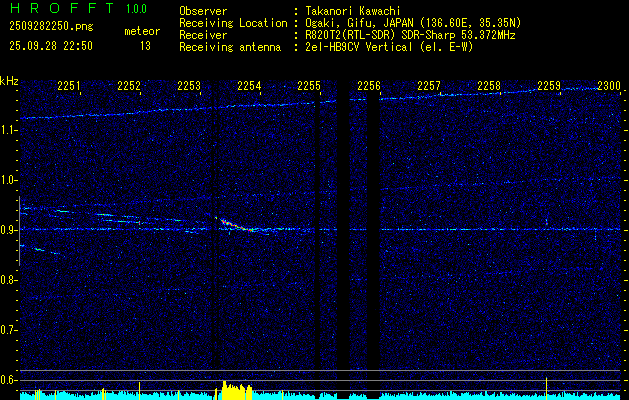Image resolution: width=629 pixels, height=400 pixels.
Task: Click the 2251 time marker
Action: click(x=69, y=86)
